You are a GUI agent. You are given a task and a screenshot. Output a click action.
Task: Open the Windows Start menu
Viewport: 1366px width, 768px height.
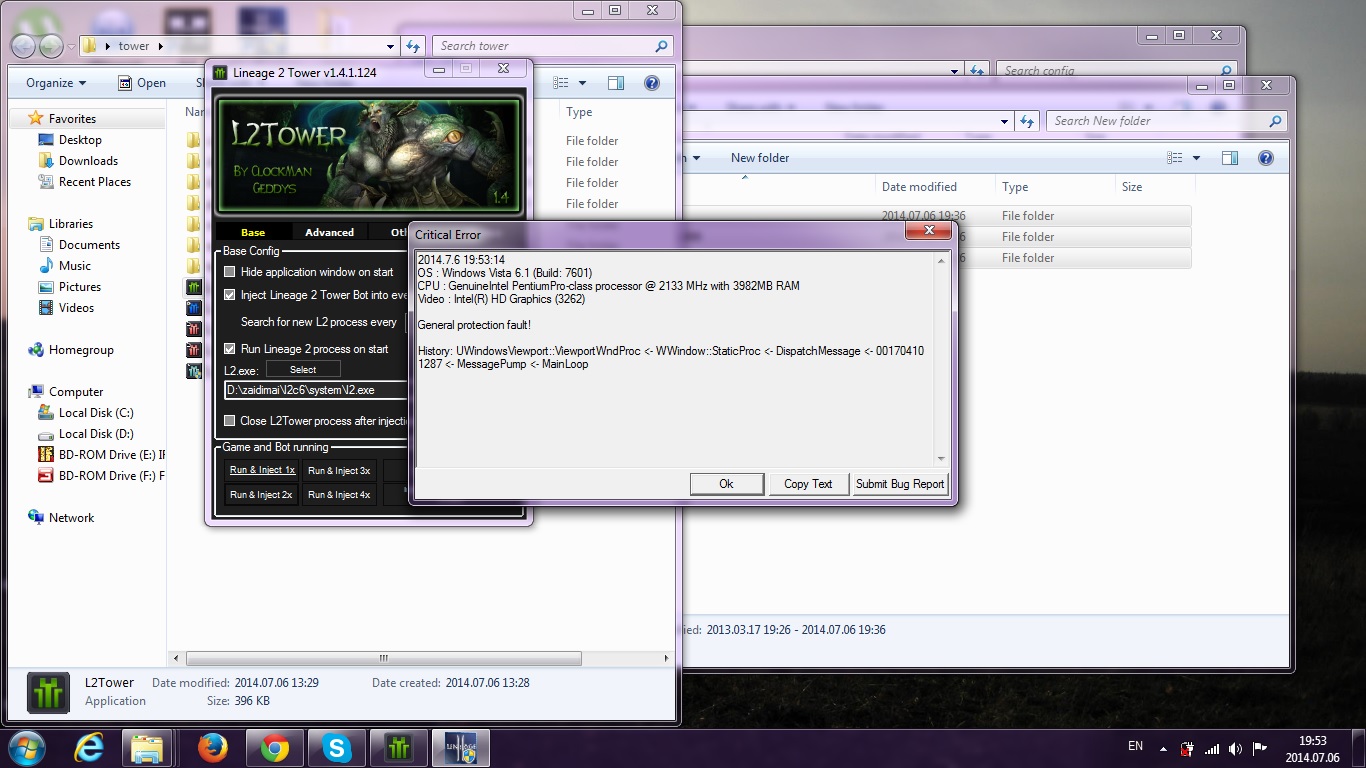tap(27, 747)
